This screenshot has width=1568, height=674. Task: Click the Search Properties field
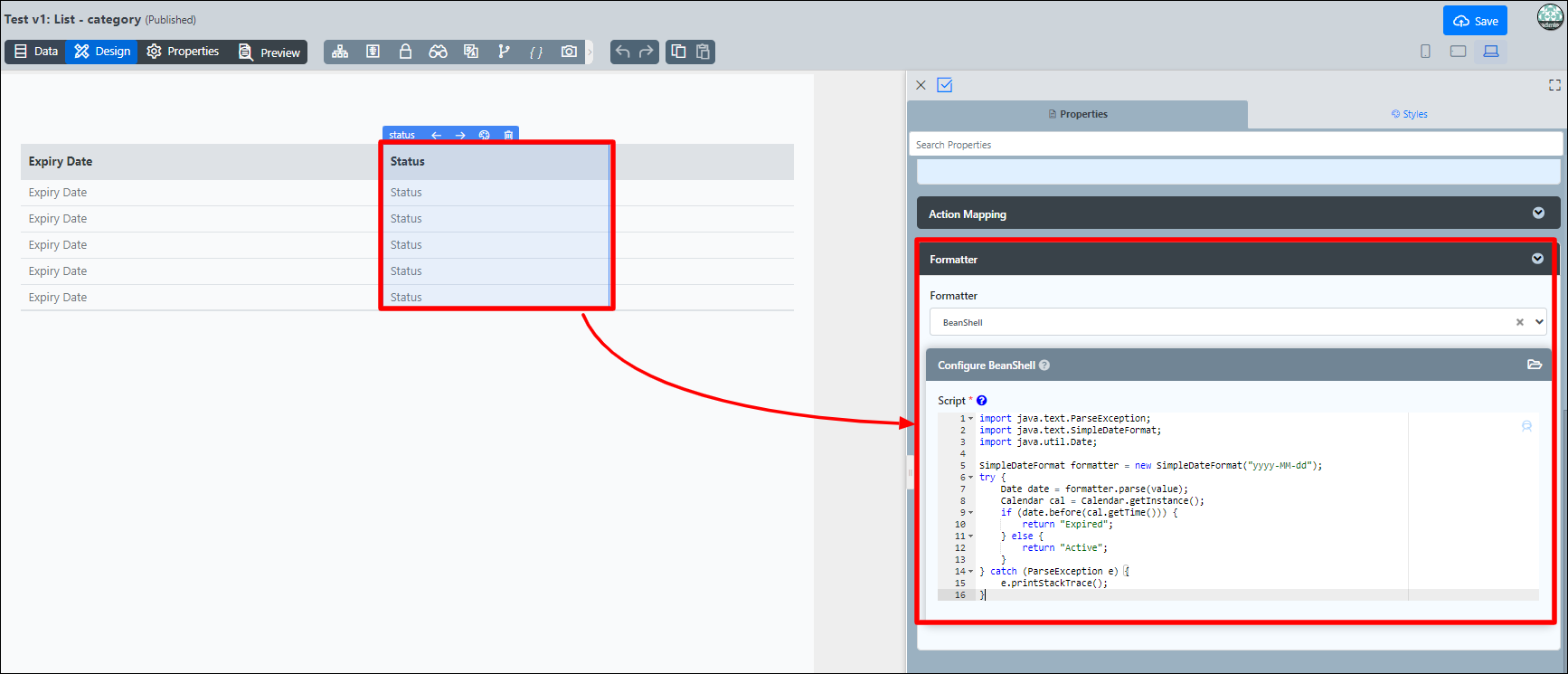(1235, 145)
